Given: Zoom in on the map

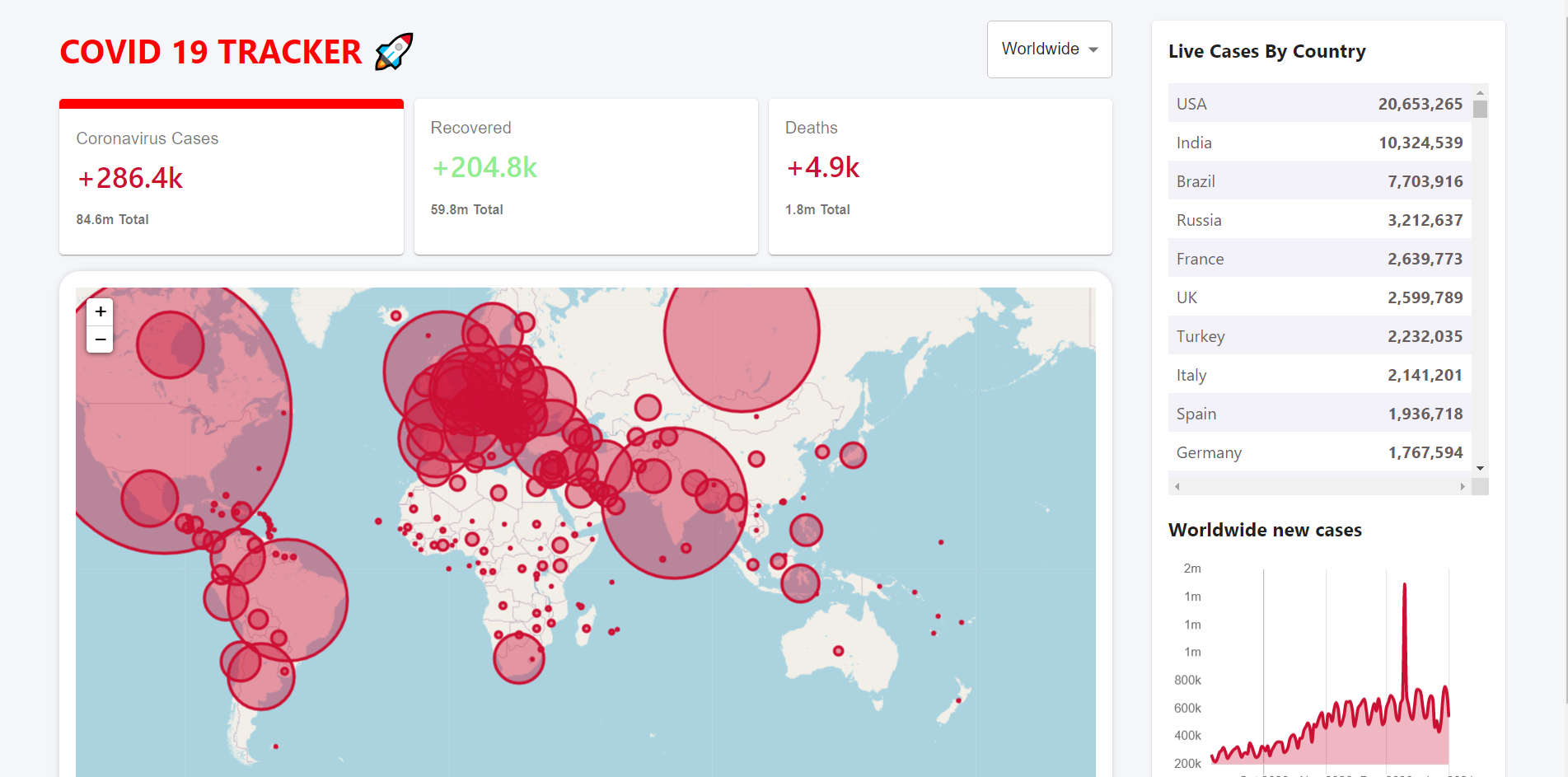Looking at the screenshot, I should click(100, 311).
